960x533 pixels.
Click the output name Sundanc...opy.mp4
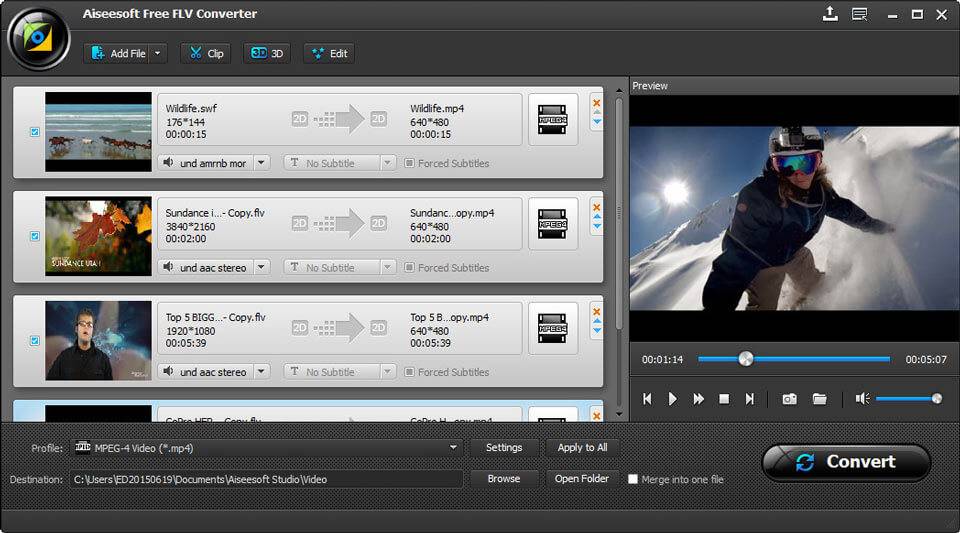(x=452, y=213)
